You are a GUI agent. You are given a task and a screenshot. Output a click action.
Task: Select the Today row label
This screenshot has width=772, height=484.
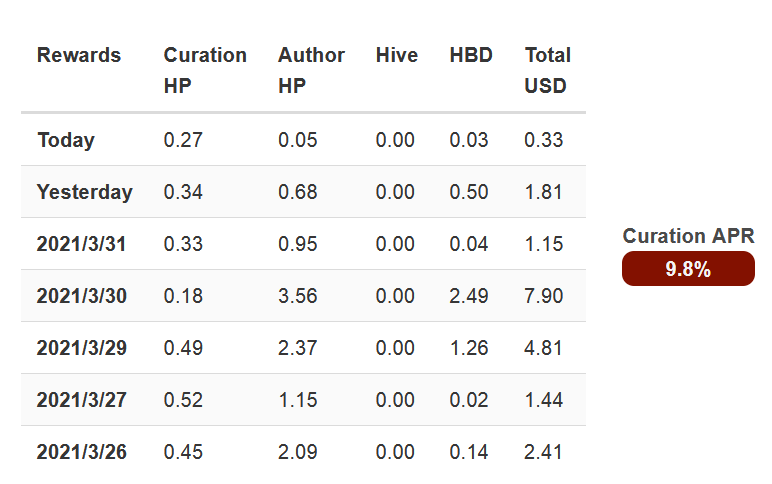point(66,140)
